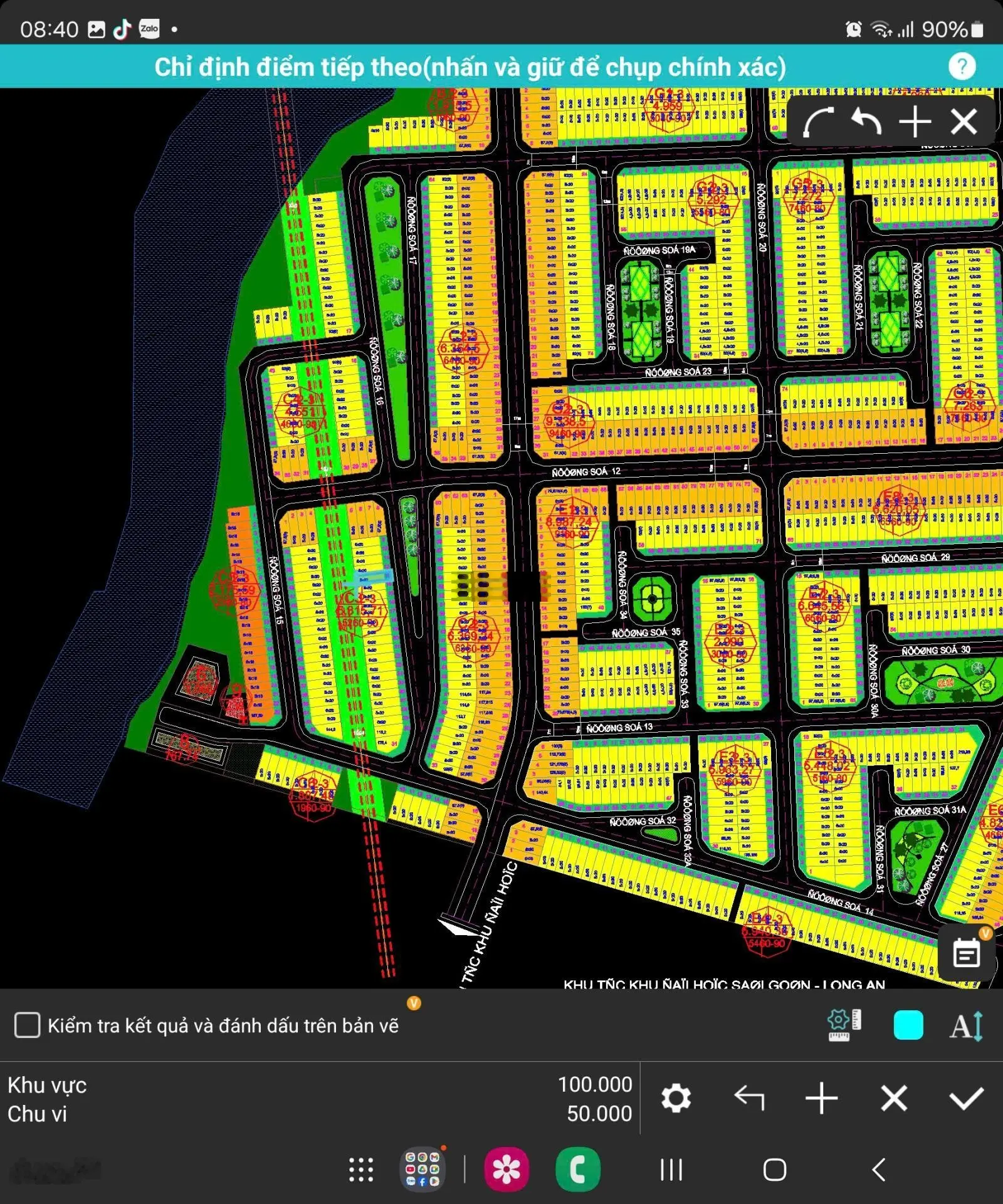The image size is (1003, 1204).
Task: Tap the Back navigation arrow
Action: tap(879, 1170)
